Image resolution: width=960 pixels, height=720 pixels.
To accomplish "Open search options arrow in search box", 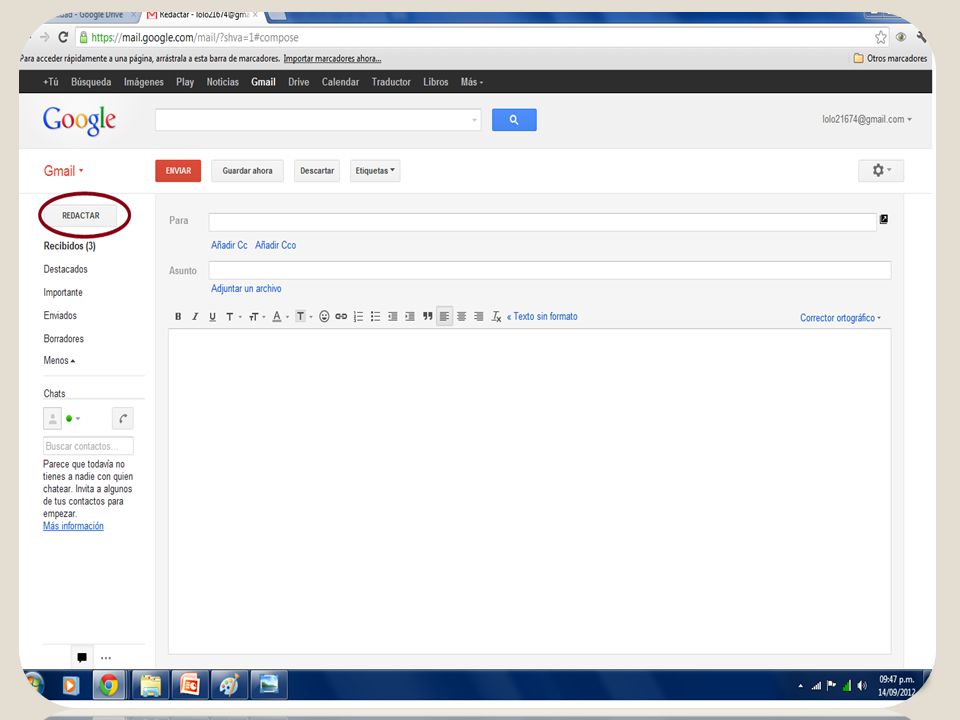I will click(474, 120).
